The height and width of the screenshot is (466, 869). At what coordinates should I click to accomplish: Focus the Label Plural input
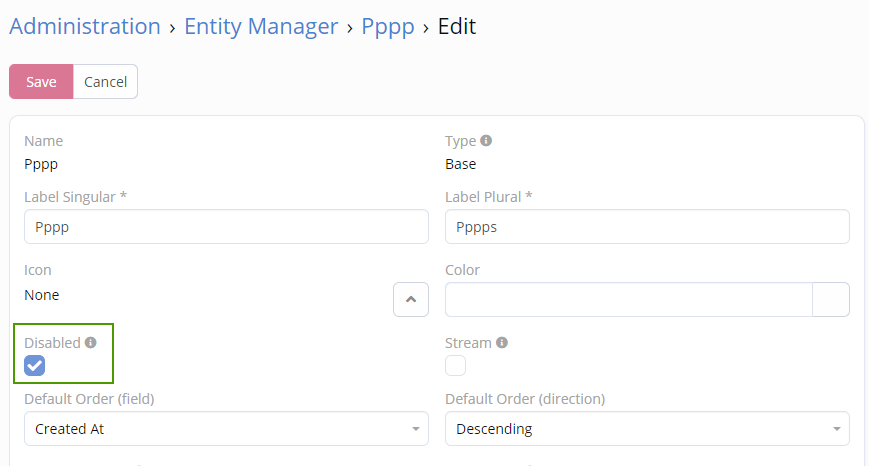tap(647, 227)
